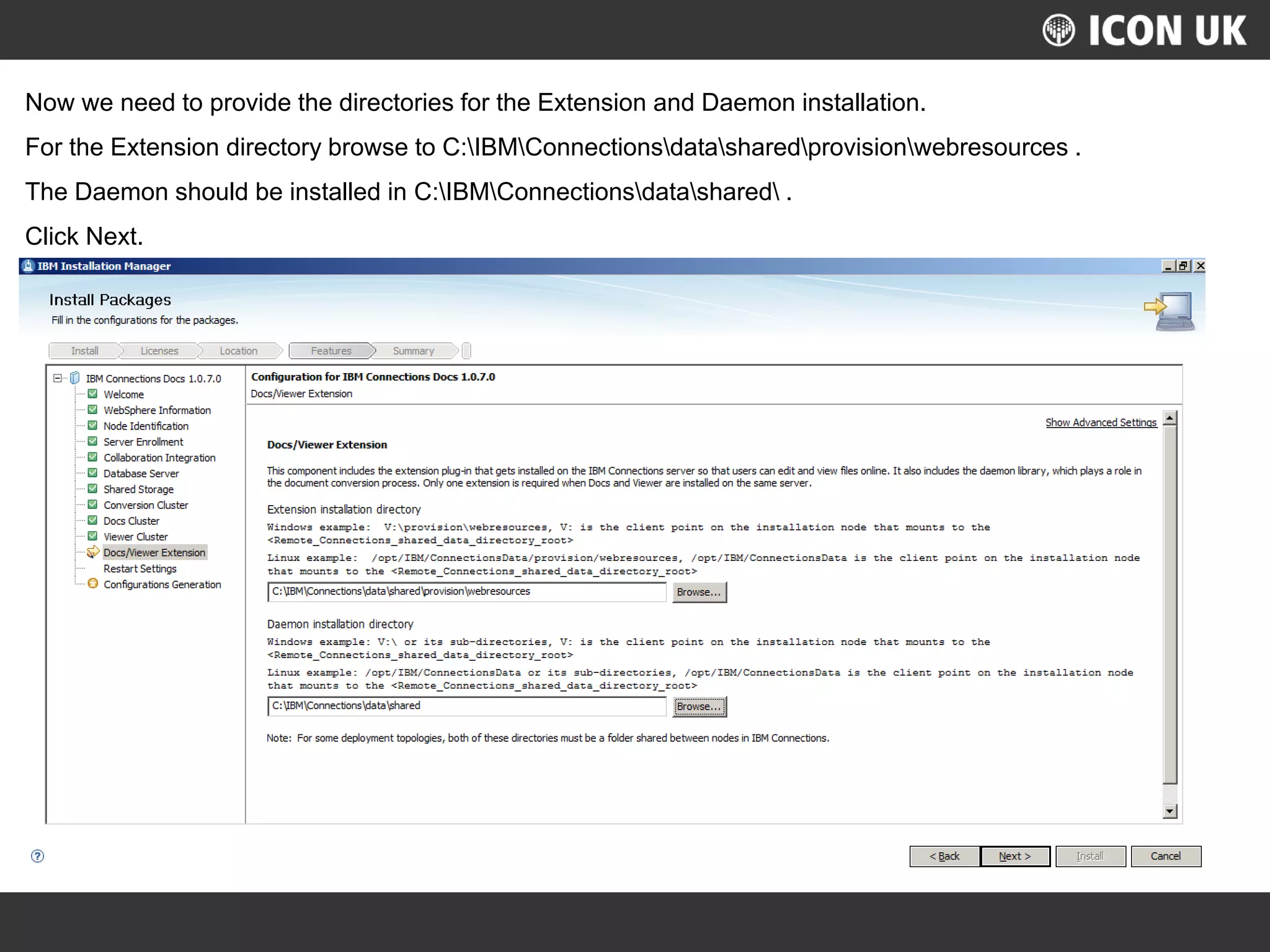Click the vertical scrollbar thumb
This screenshot has height=952, width=1270.
point(1170,604)
